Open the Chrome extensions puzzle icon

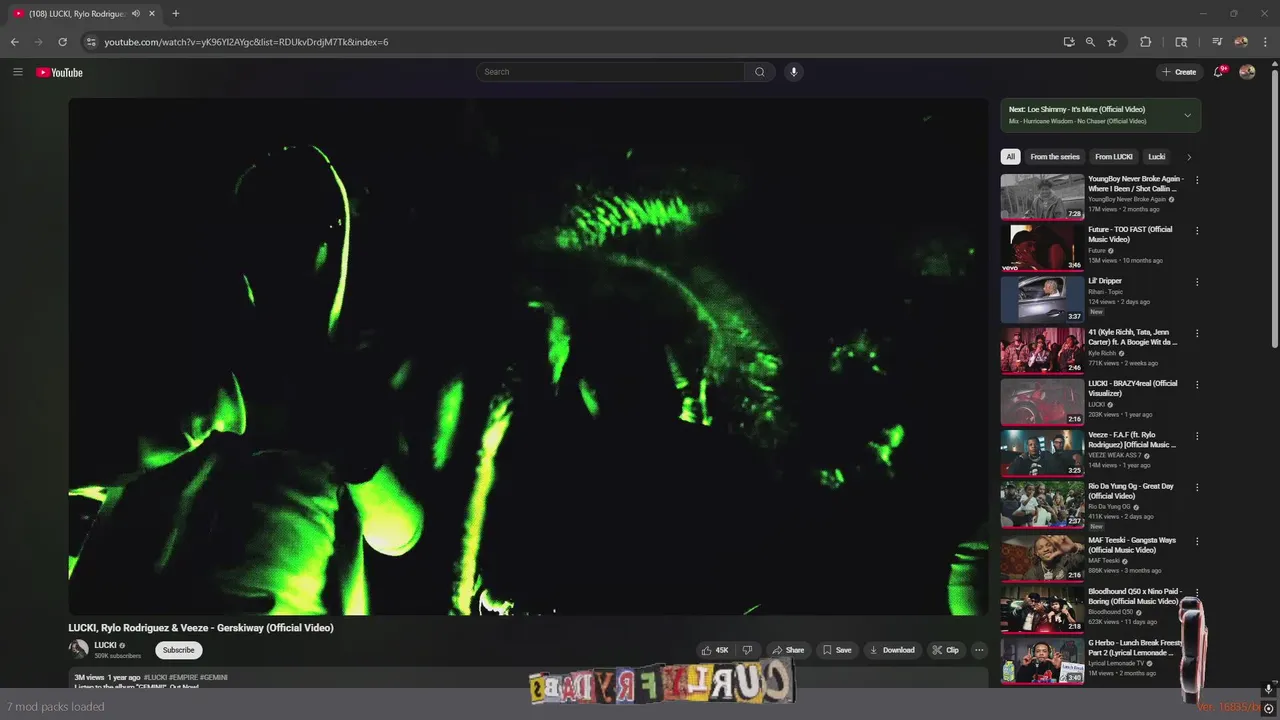tap(1146, 42)
